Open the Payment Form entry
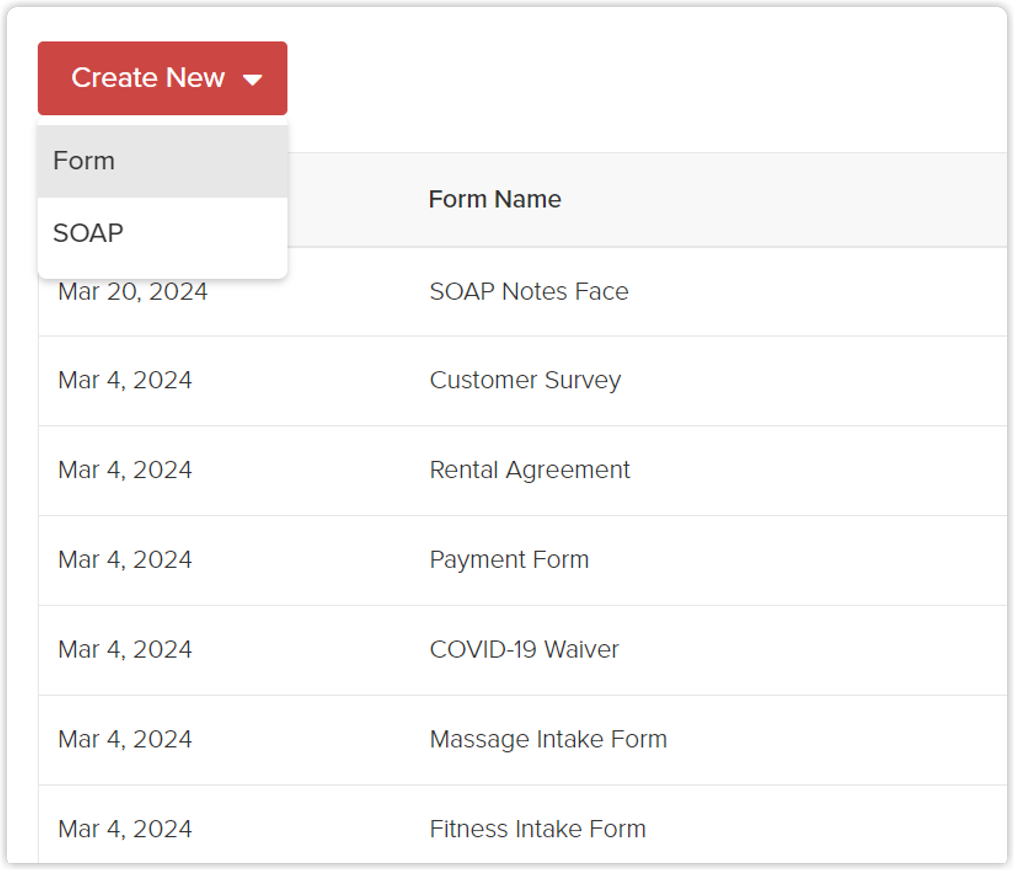1015x876 pixels. [509, 559]
